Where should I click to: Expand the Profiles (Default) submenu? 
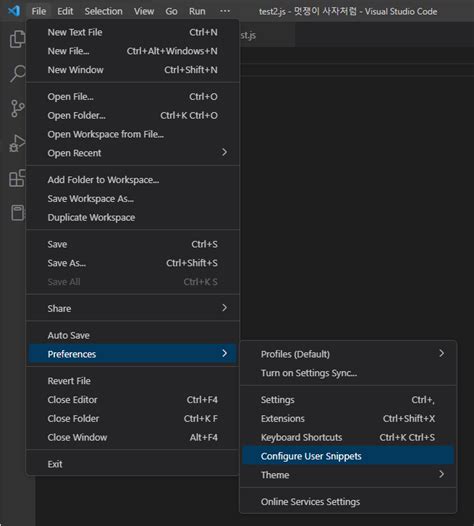pyautogui.click(x=348, y=354)
